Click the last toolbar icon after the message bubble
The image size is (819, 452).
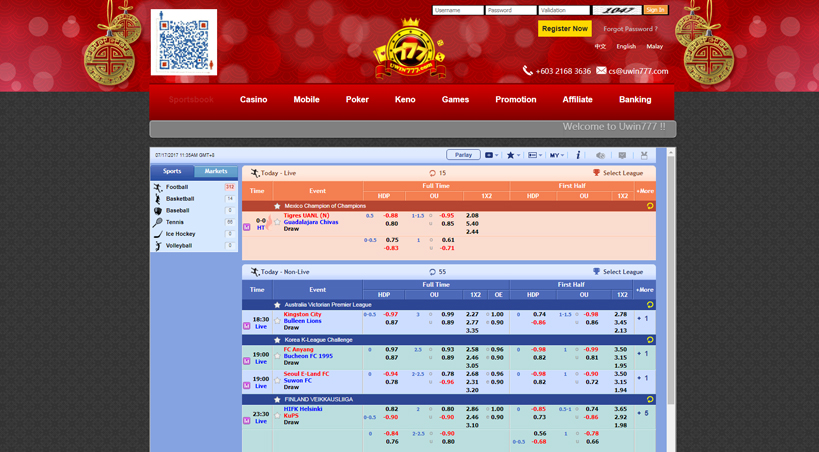tap(644, 155)
